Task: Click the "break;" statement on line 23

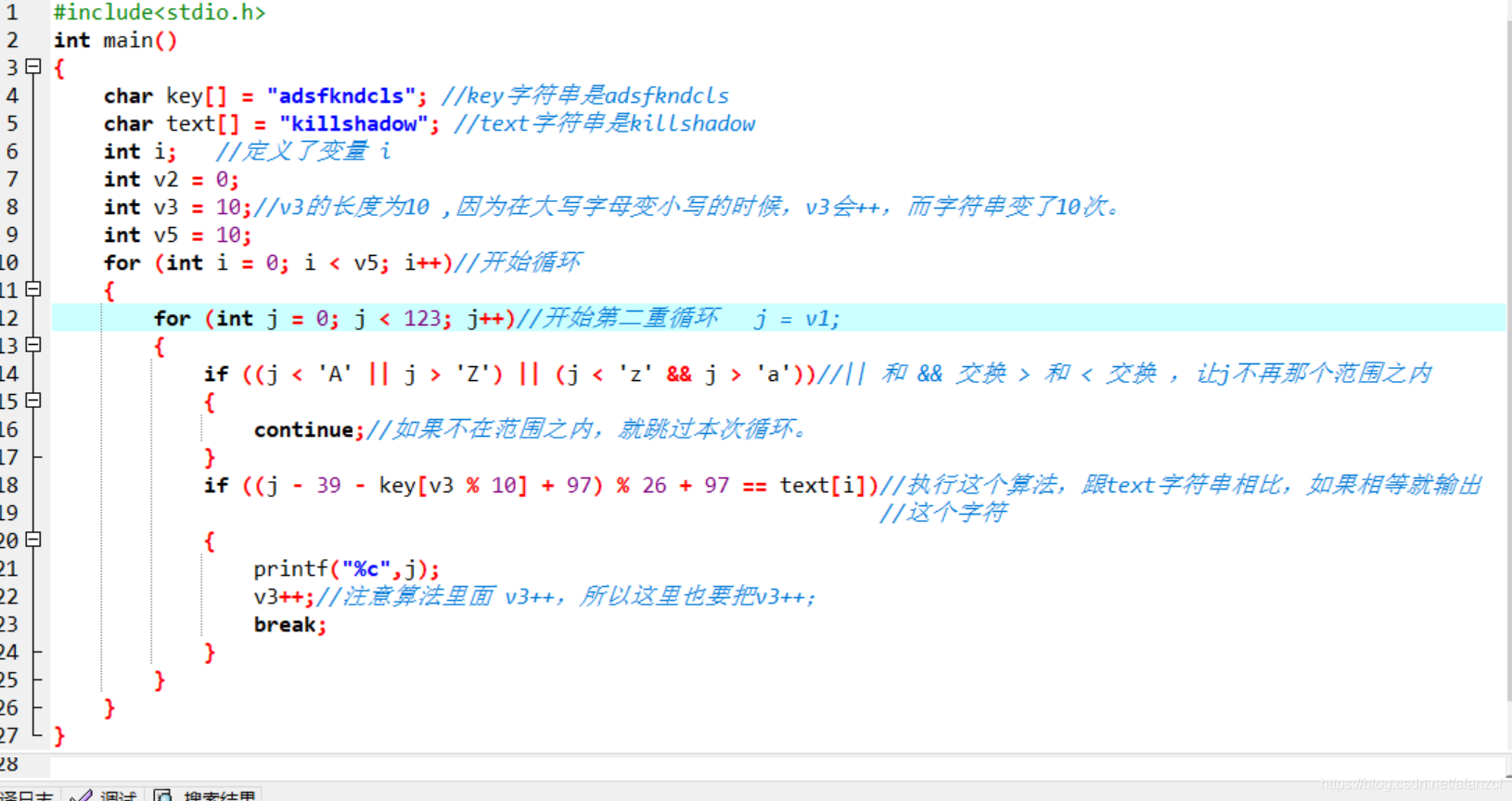Action: click(x=290, y=625)
